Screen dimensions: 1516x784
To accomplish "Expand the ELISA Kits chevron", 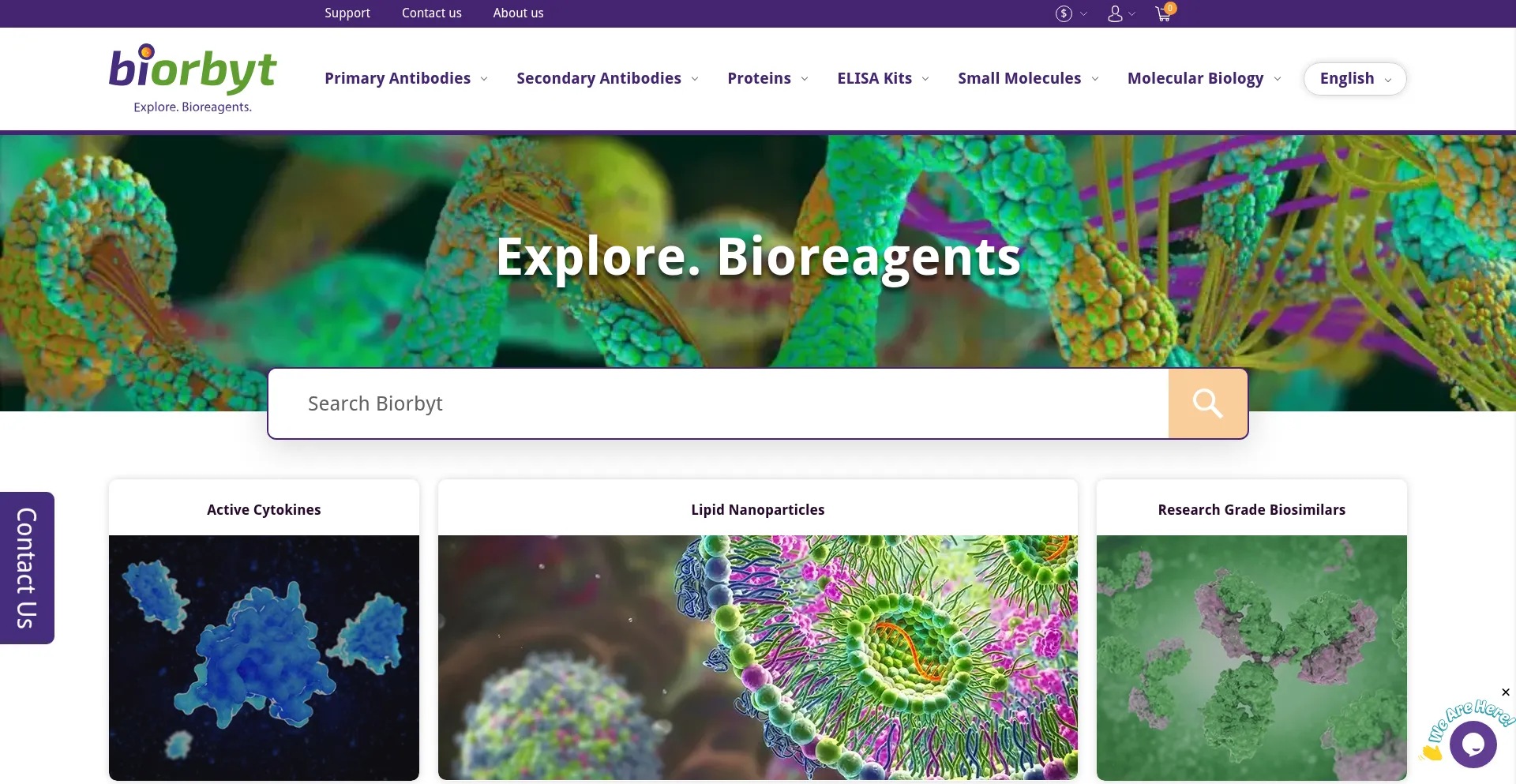I will click(x=925, y=79).
